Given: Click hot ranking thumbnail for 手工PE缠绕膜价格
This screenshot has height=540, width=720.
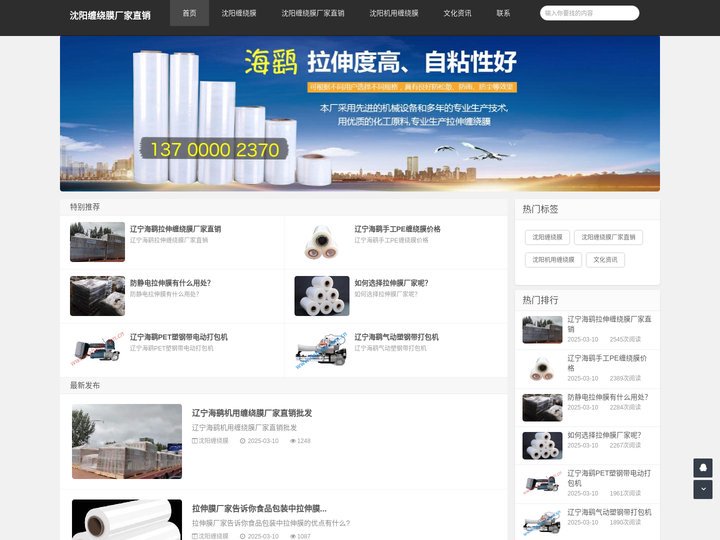Looking at the screenshot, I should click(x=542, y=369).
